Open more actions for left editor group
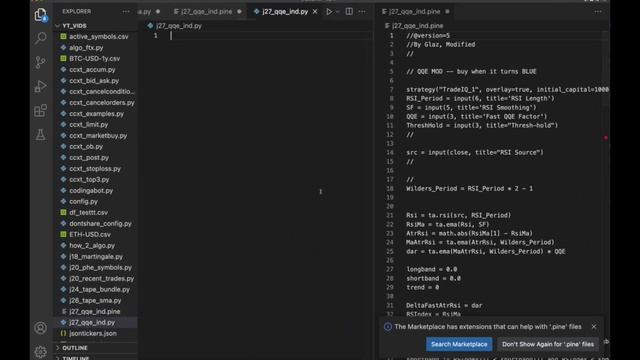The width and height of the screenshot is (640, 360). coord(362,11)
